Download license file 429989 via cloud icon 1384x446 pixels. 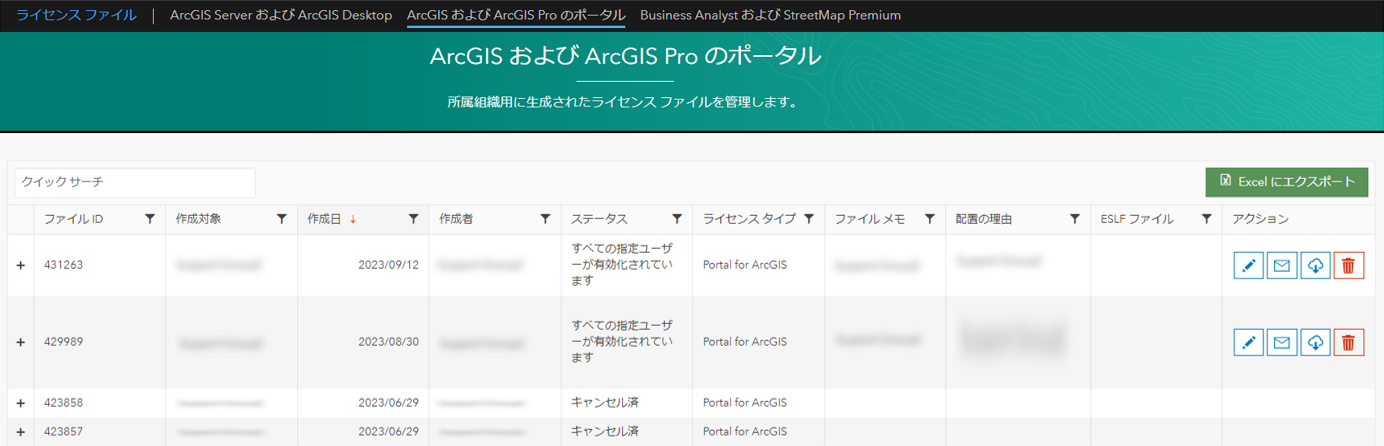[1315, 342]
